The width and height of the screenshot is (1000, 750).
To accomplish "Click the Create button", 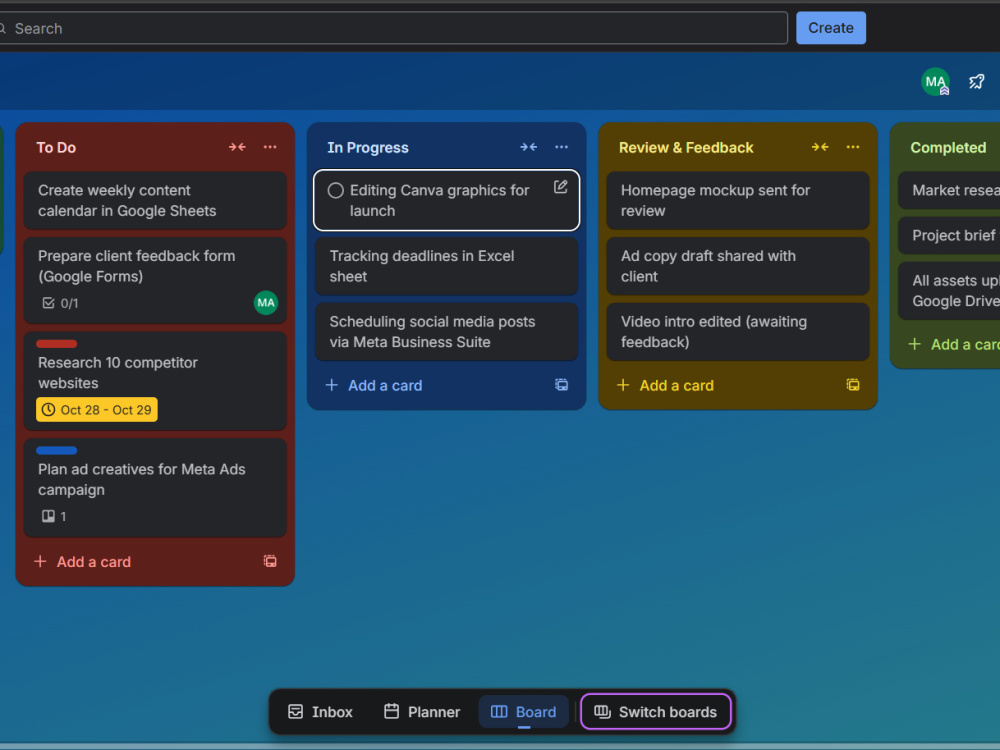I will pos(831,28).
